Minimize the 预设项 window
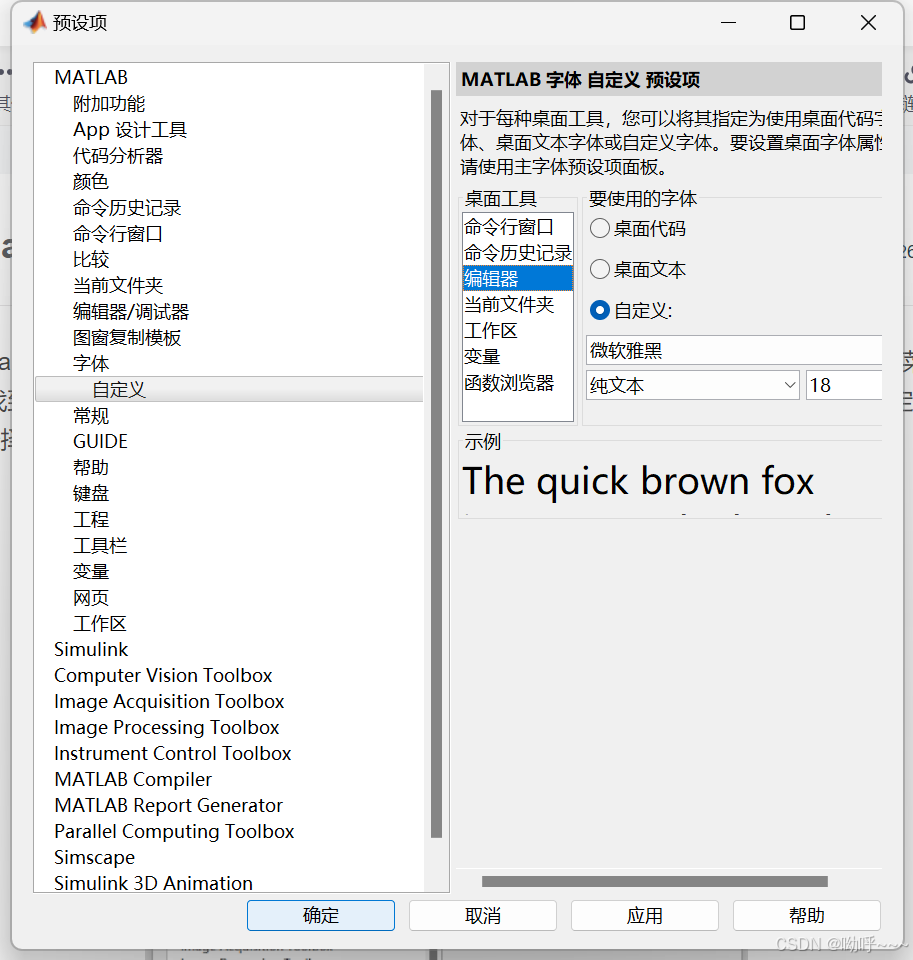The image size is (913, 960). [x=728, y=23]
